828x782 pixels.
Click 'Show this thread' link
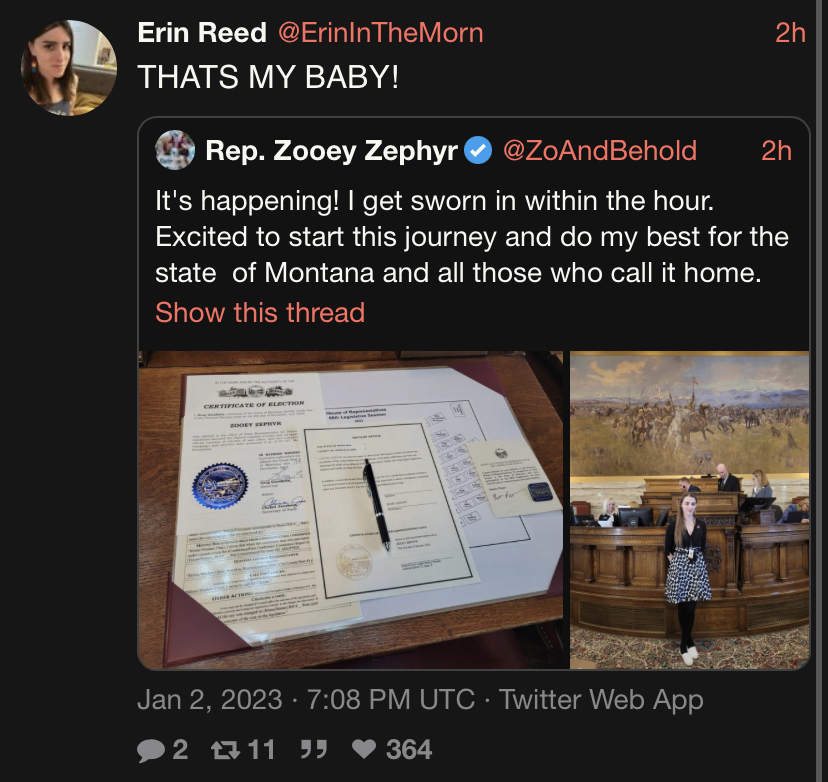260,312
